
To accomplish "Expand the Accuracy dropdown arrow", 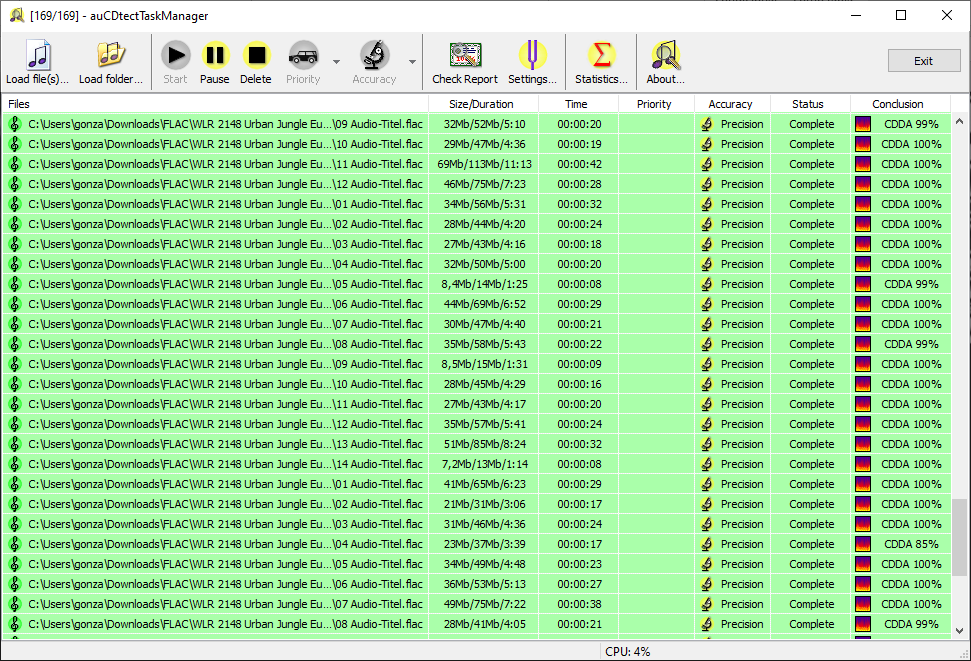I will [x=412, y=62].
